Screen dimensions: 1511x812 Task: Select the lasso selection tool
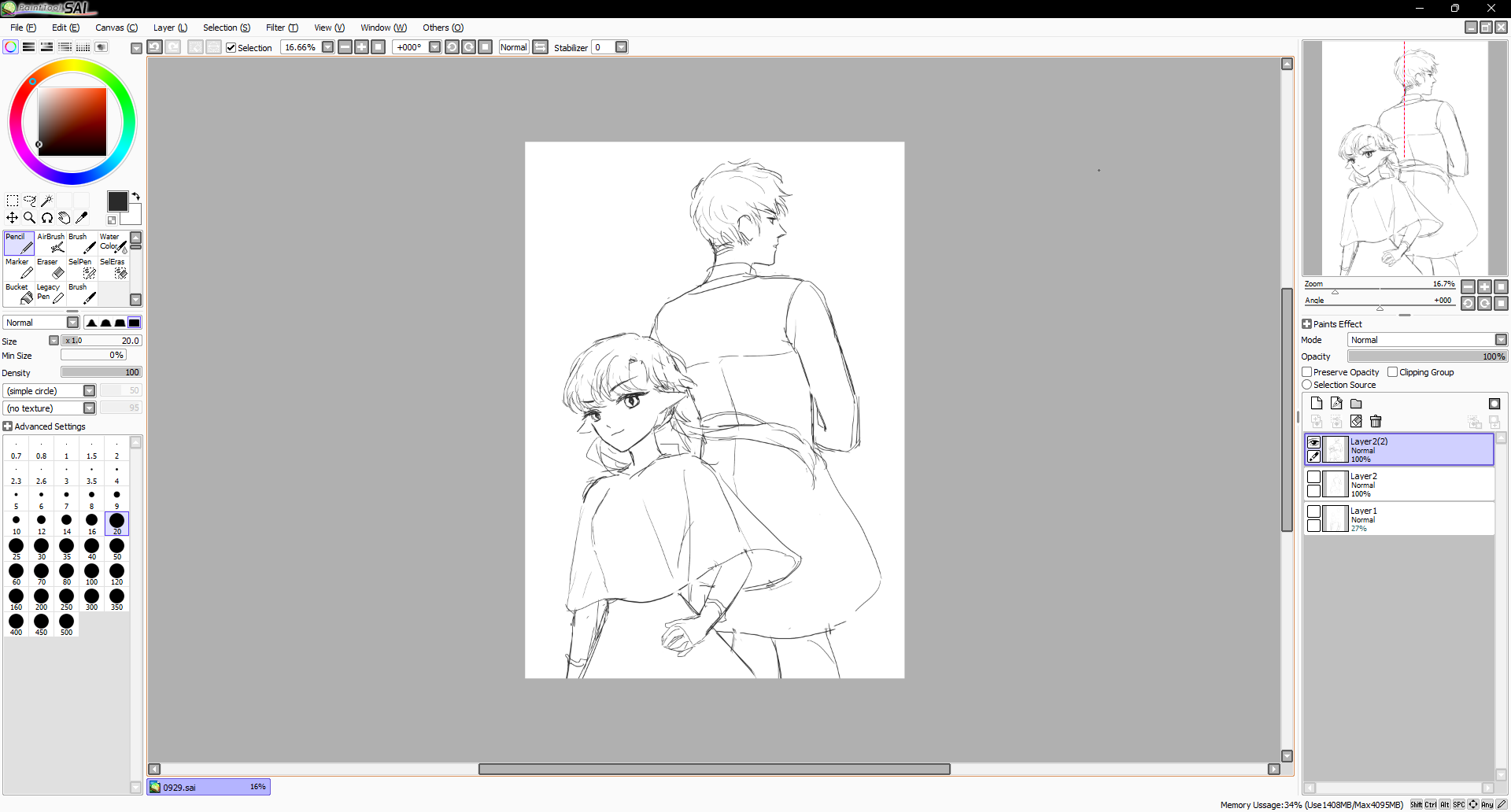pos(29,201)
